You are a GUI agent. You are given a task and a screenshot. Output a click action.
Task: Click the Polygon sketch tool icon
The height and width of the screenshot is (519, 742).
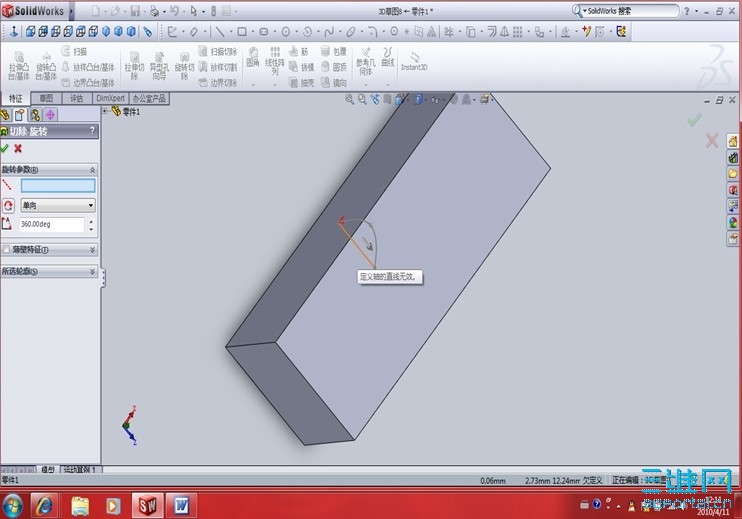(x=394, y=32)
